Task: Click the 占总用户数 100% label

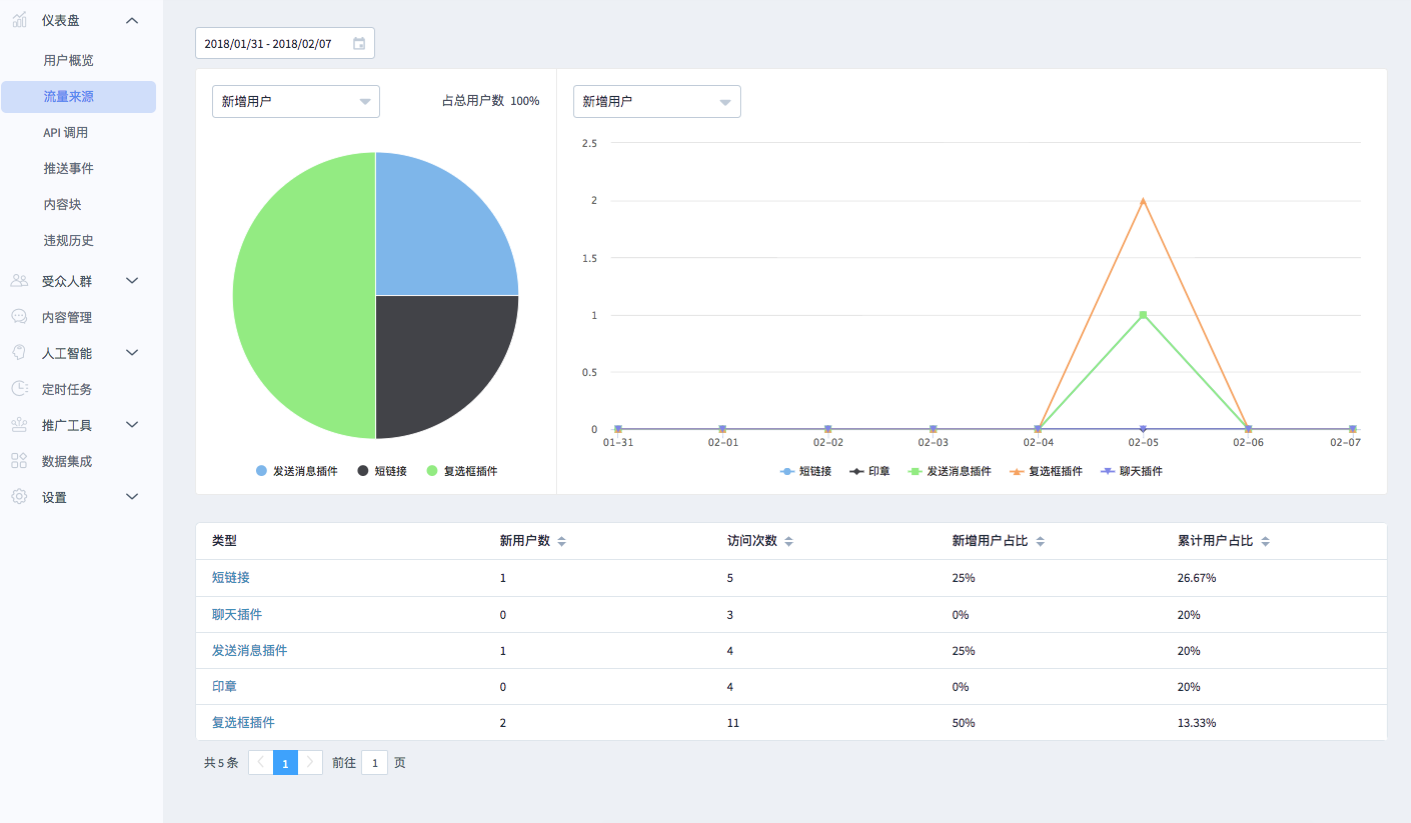Action: (x=490, y=101)
